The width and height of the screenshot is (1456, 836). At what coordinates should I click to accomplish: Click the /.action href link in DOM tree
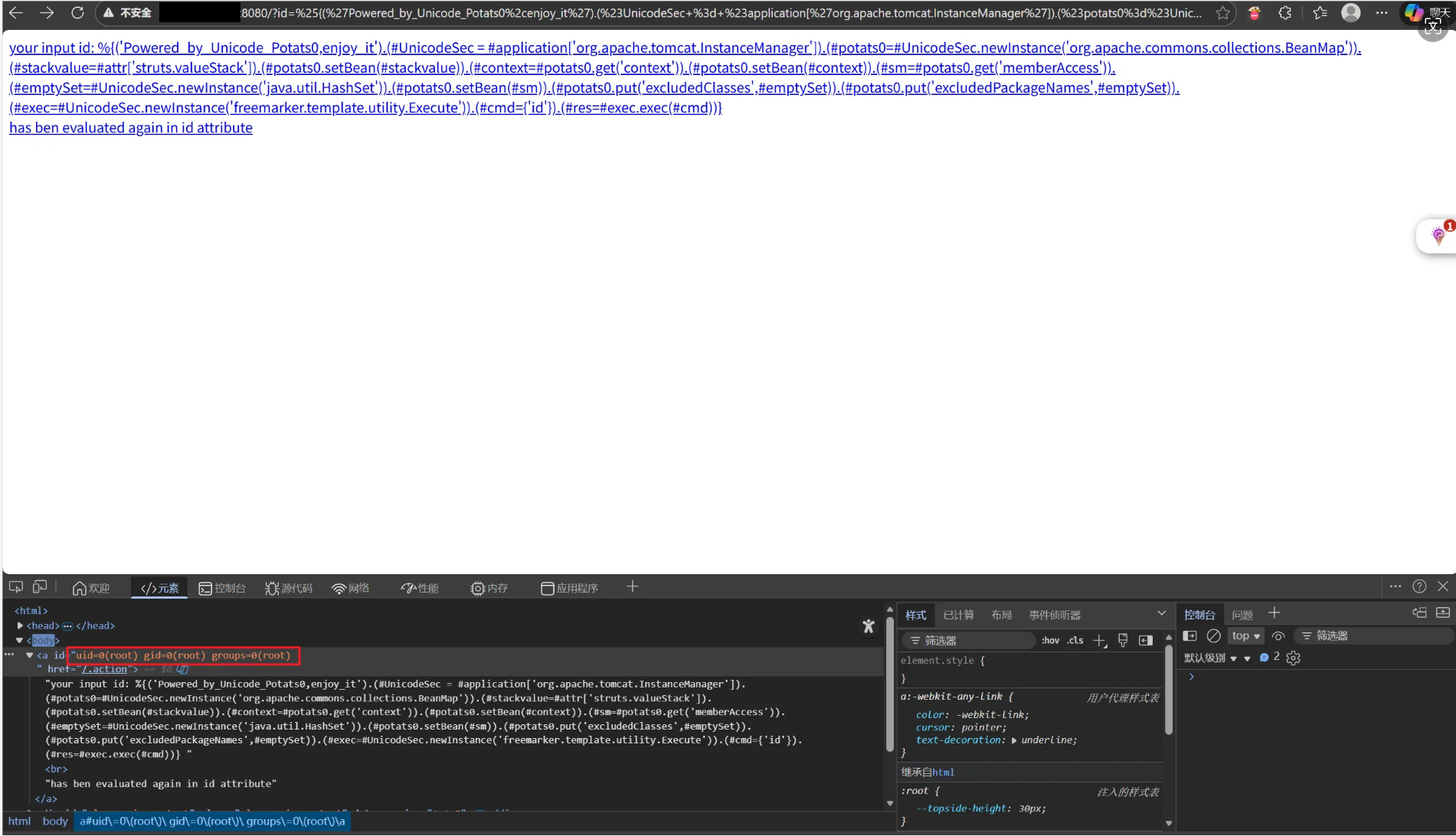105,669
